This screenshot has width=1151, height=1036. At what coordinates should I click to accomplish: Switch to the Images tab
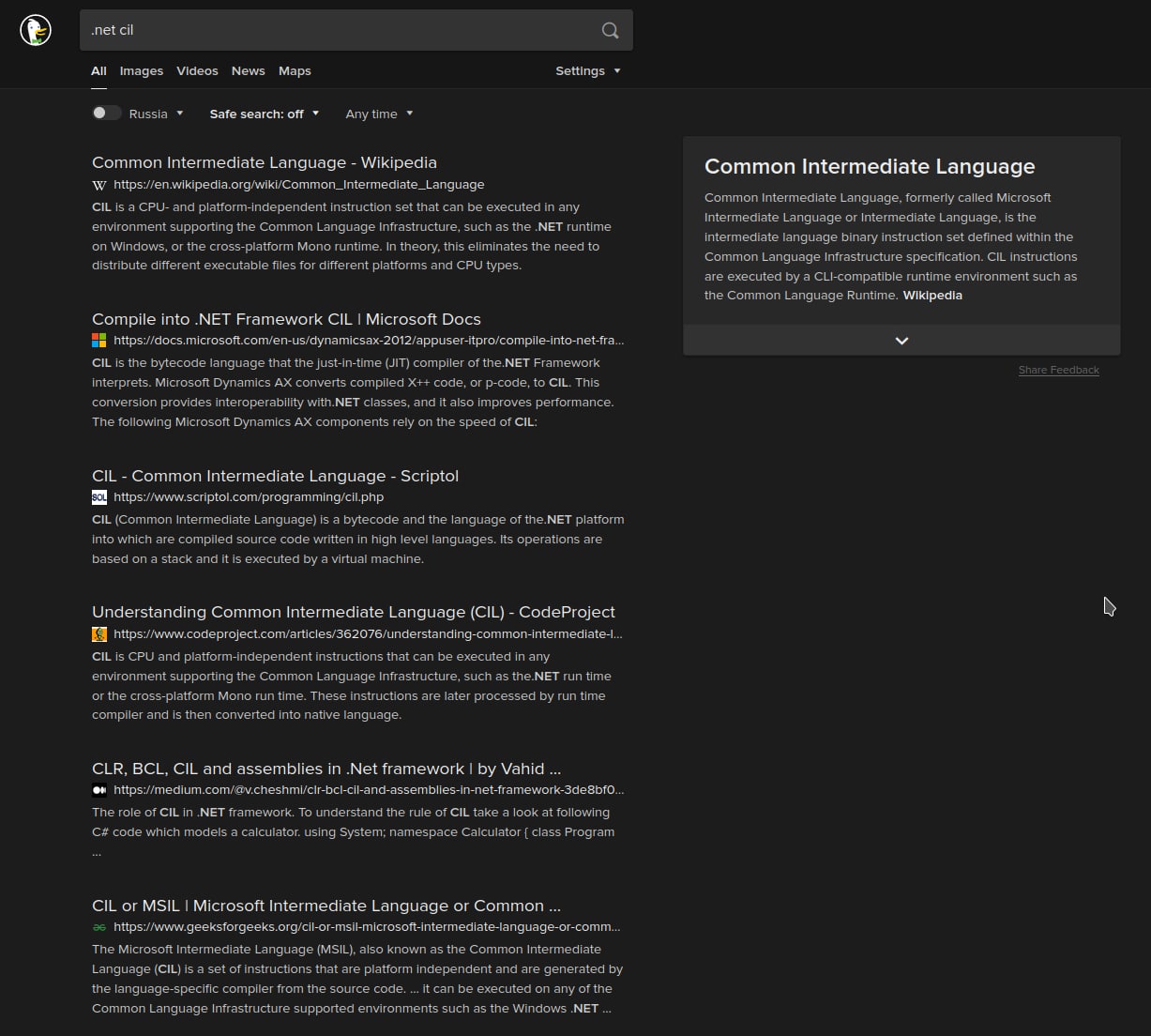pos(142,71)
